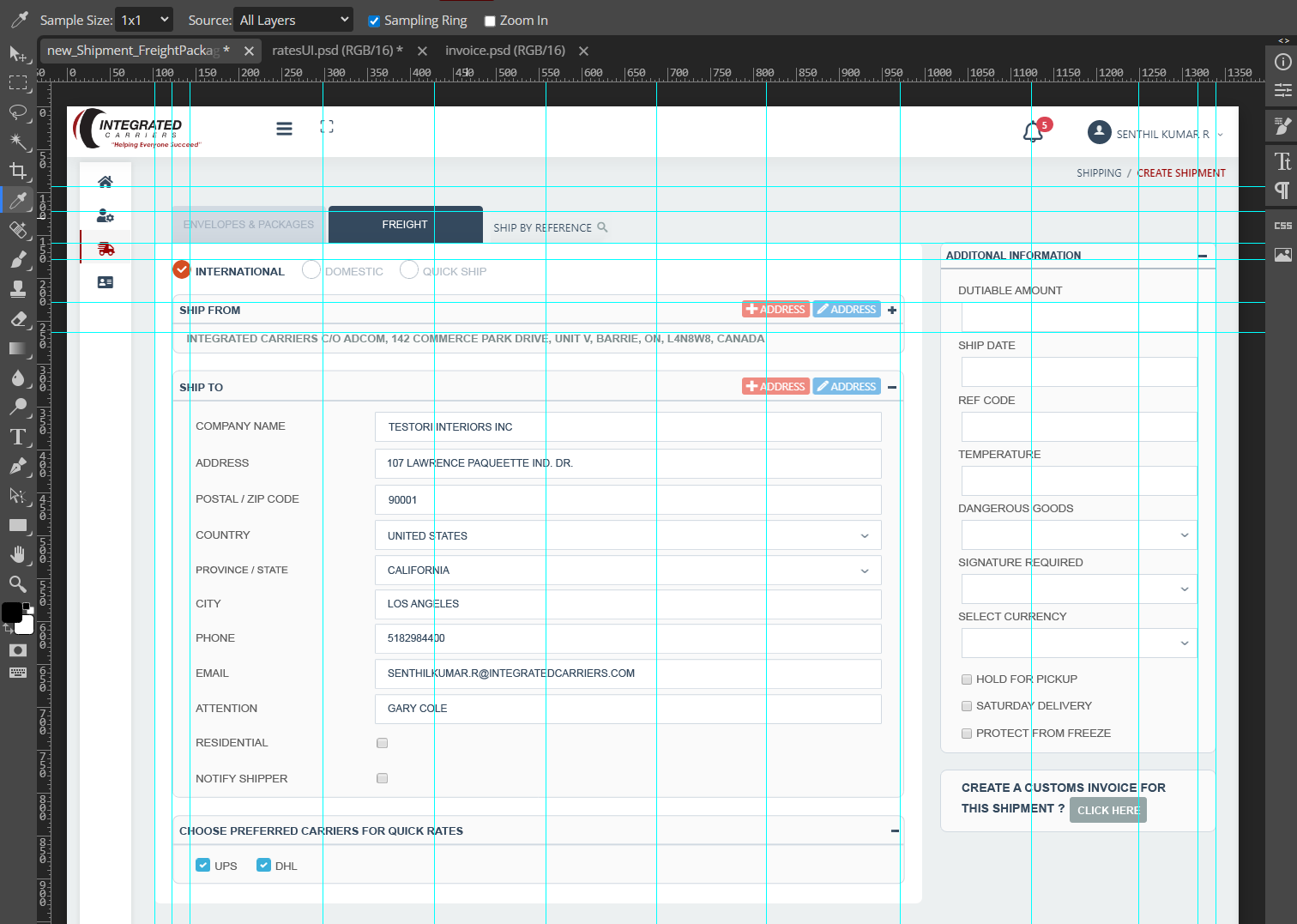Open the CSS panel
The width and height of the screenshot is (1297, 924).
[1282, 226]
